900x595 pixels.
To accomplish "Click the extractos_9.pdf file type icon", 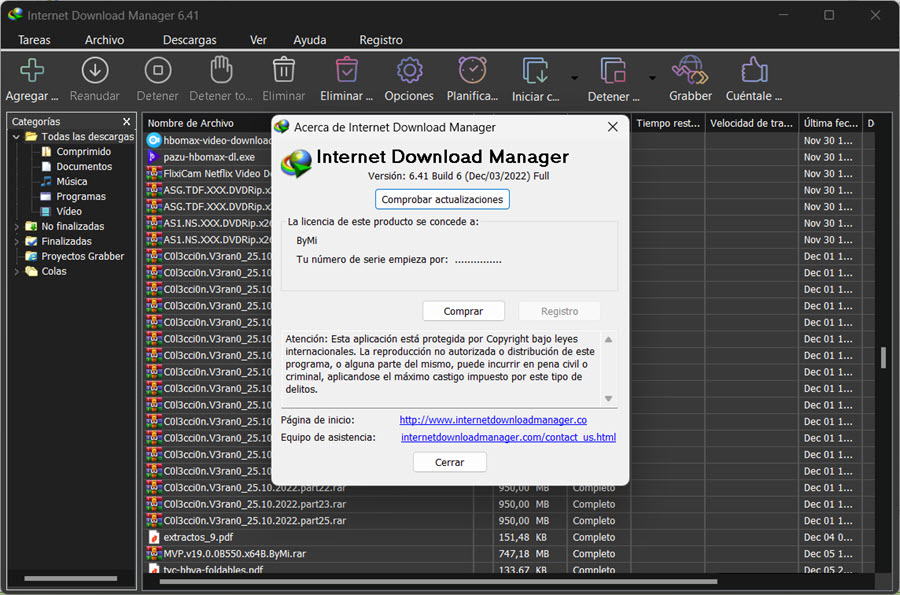I will [154, 537].
